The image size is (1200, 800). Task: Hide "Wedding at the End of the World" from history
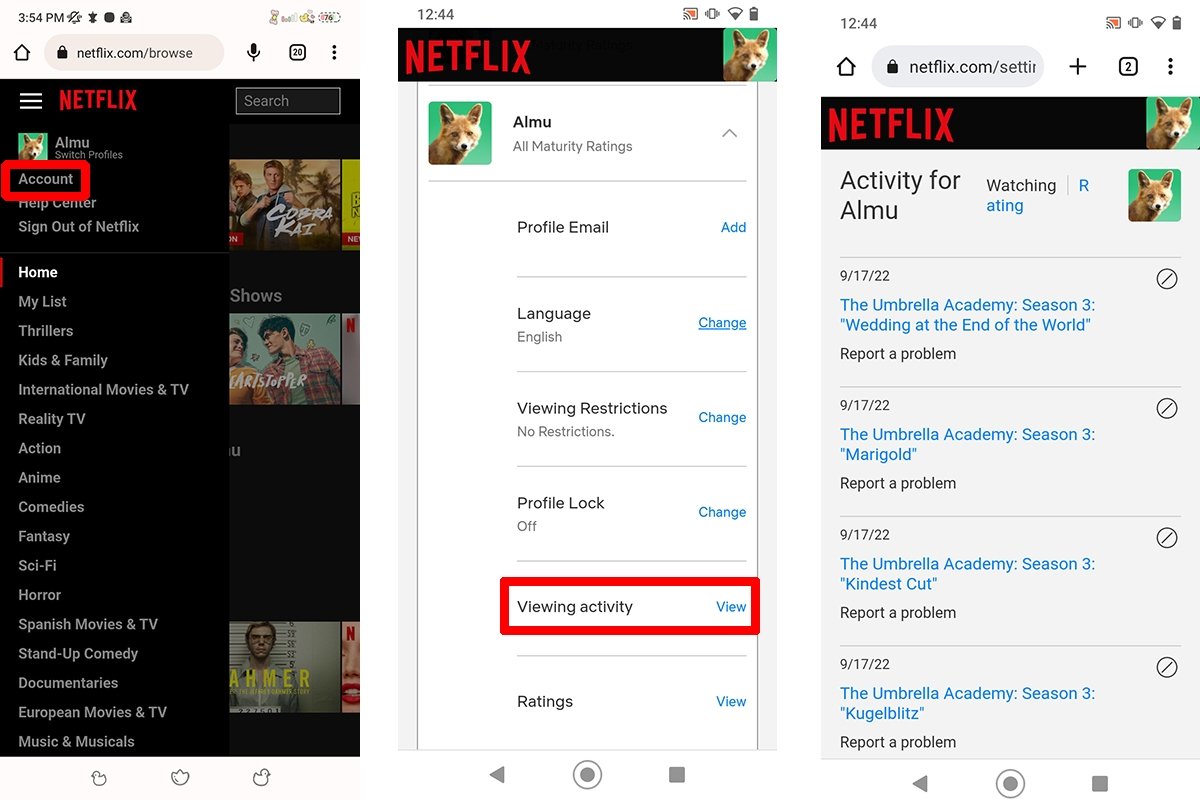click(1167, 279)
